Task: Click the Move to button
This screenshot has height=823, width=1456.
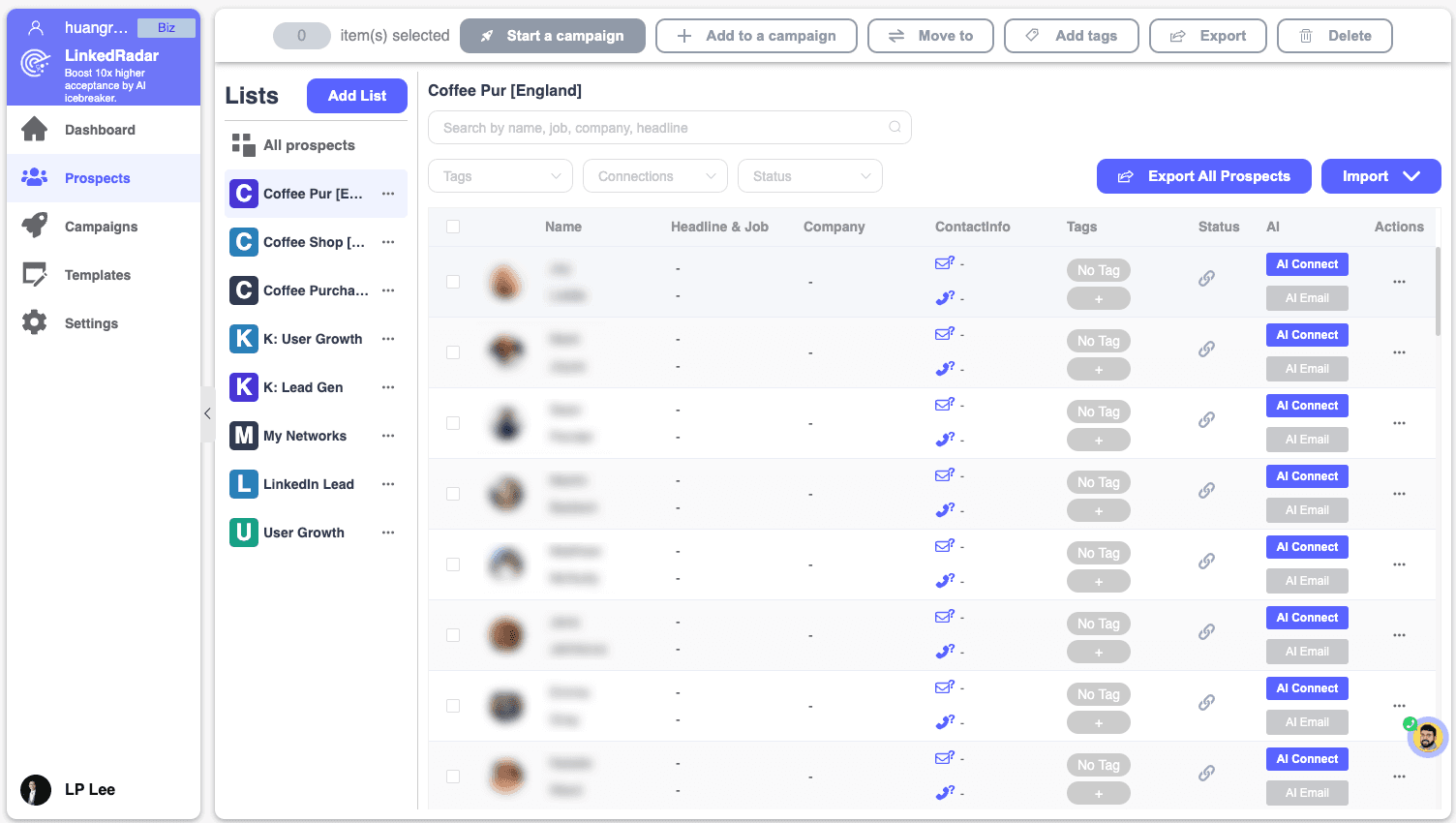Action: 930,36
